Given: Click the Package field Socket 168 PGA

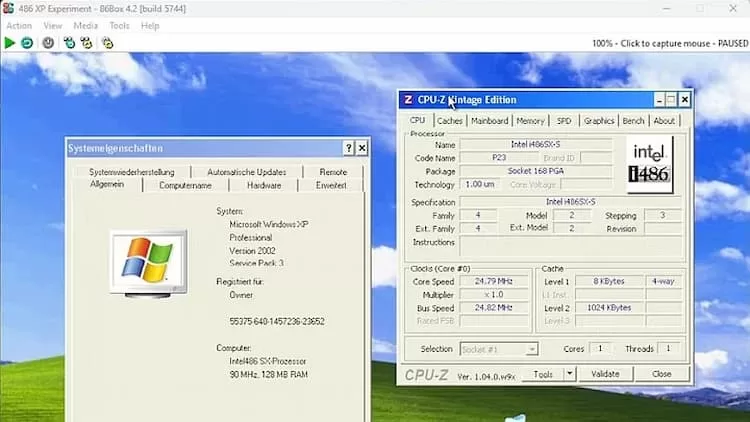Looking at the screenshot, I should click(x=536, y=171).
